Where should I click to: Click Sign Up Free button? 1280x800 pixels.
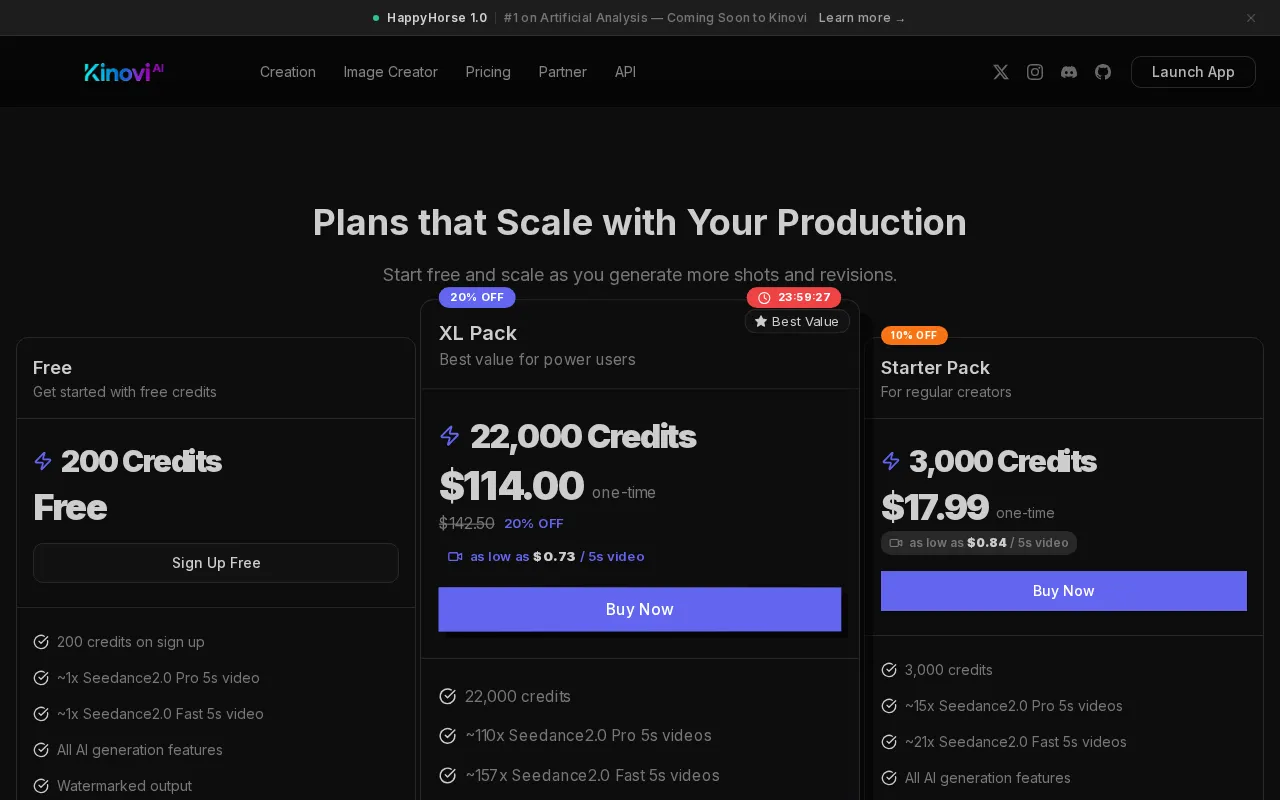click(x=216, y=563)
